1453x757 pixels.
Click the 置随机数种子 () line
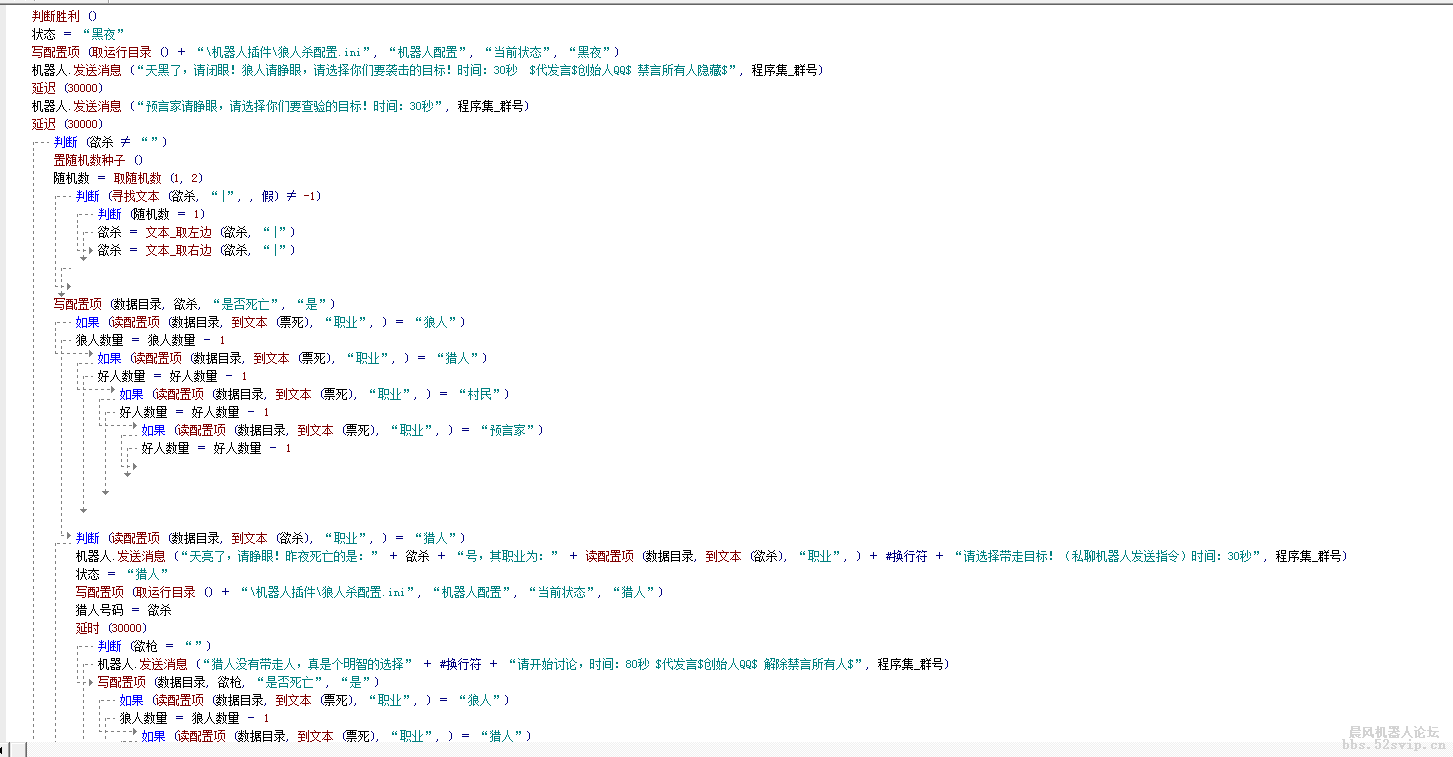[x=98, y=160]
